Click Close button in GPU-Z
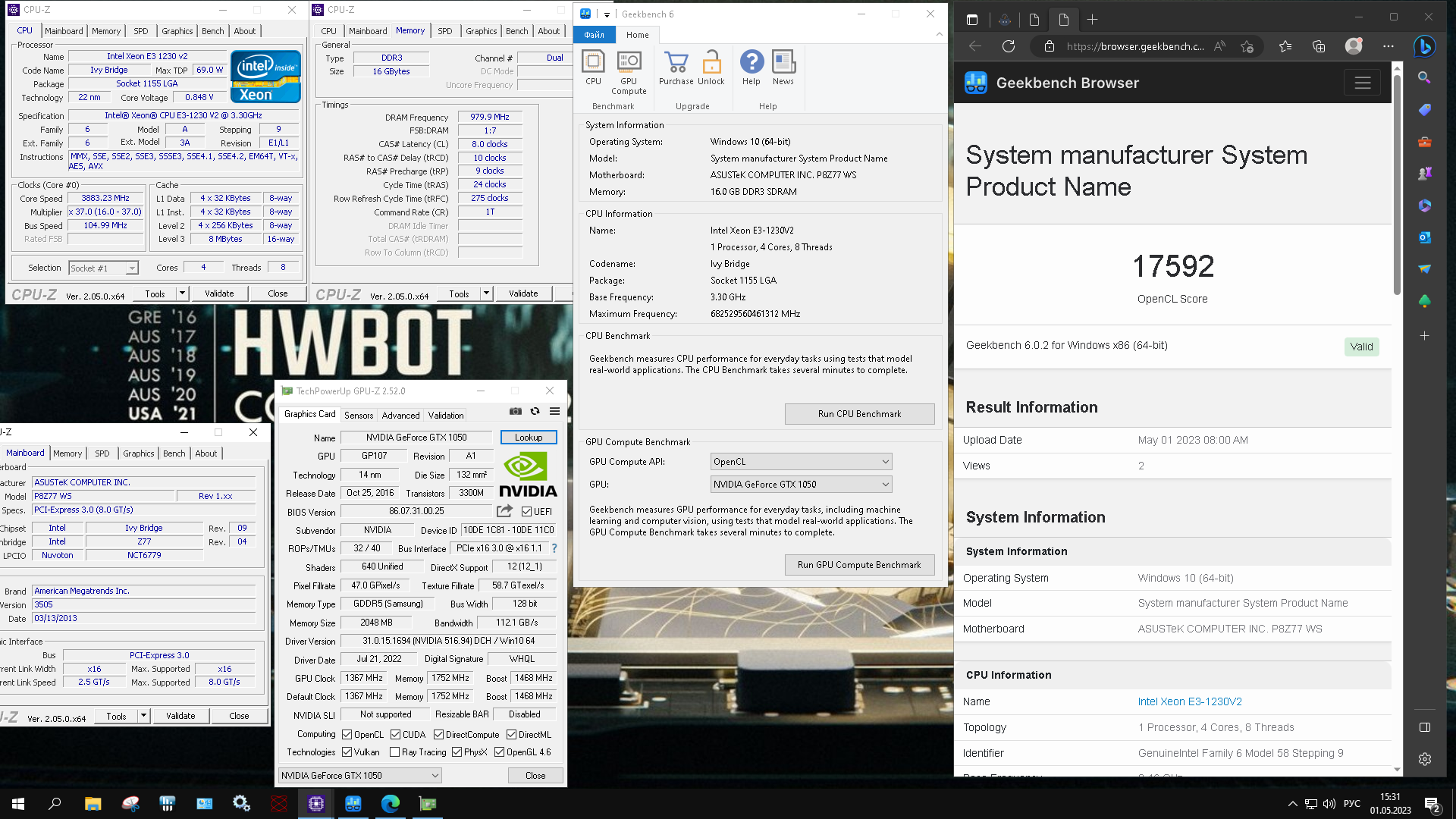This screenshot has width=1456, height=819. click(535, 776)
